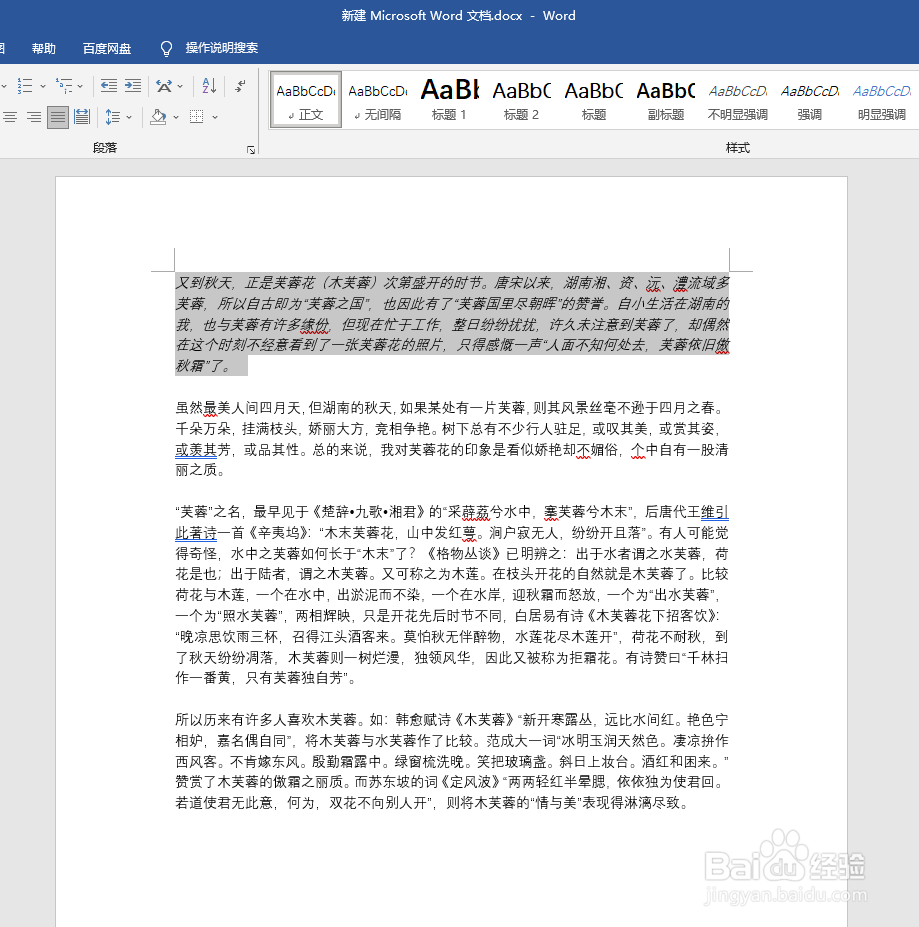Screen dimensions: 919x927
Task: Switch to the 帮助 ribbon tab
Action: click(43, 47)
